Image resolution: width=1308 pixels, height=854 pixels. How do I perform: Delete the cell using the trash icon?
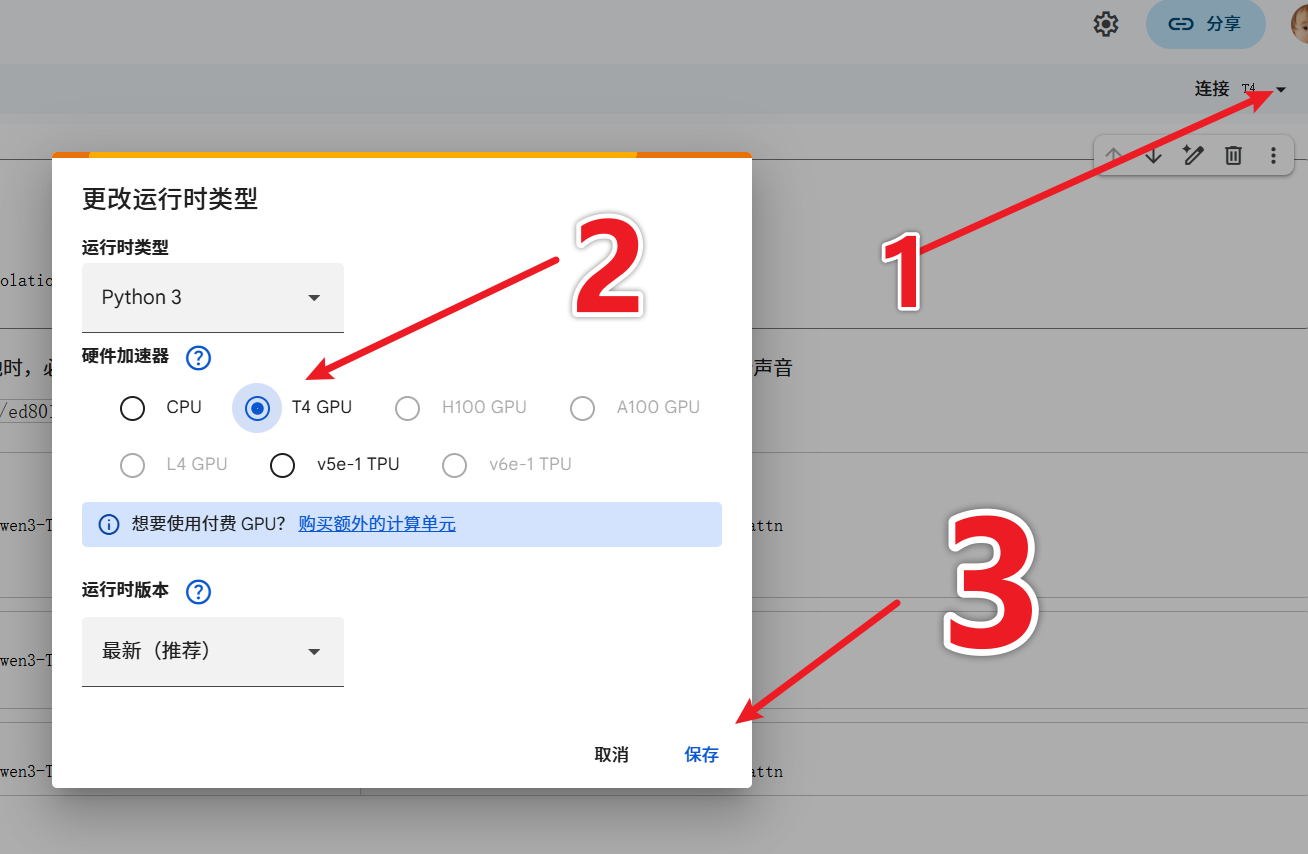coord(1233,155)
